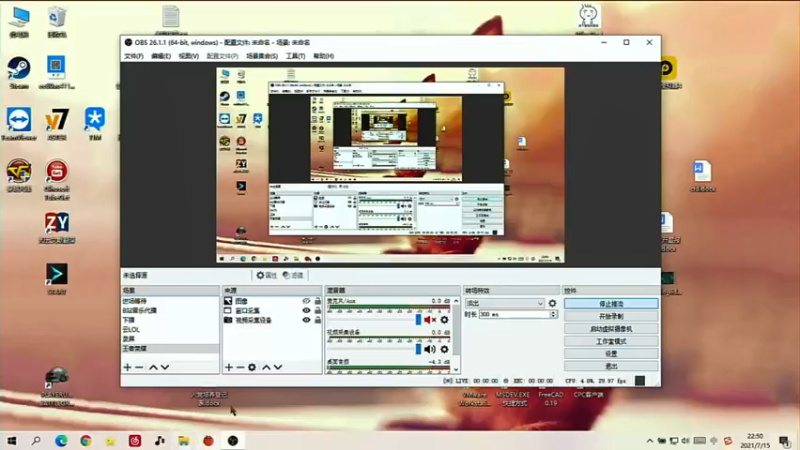This screenshot has height=450, width=800.
Task: Open source properties gear in Sources toolbar
Action: (252, 367)
